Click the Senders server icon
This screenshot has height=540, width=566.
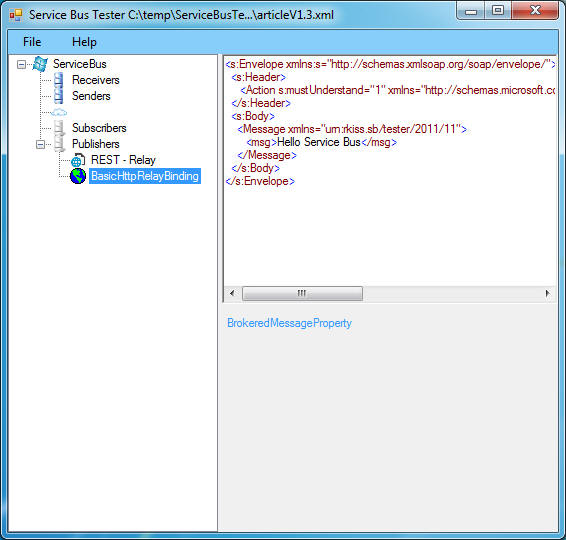tap(58, 96)
